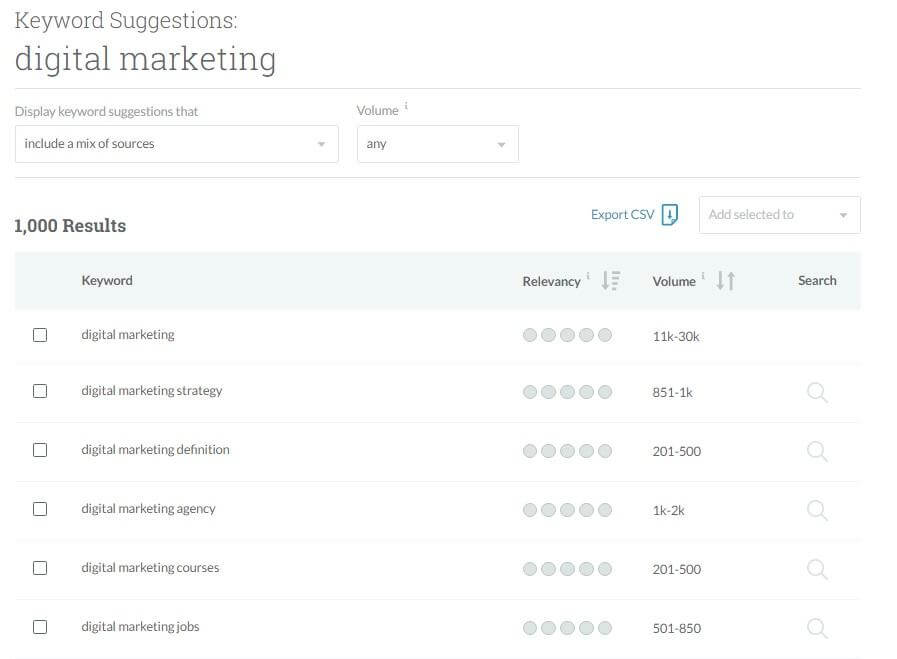Screen dimensions: 897x659
Task: Click info icon next to Volume filter label
Action: tap(406, 105)
